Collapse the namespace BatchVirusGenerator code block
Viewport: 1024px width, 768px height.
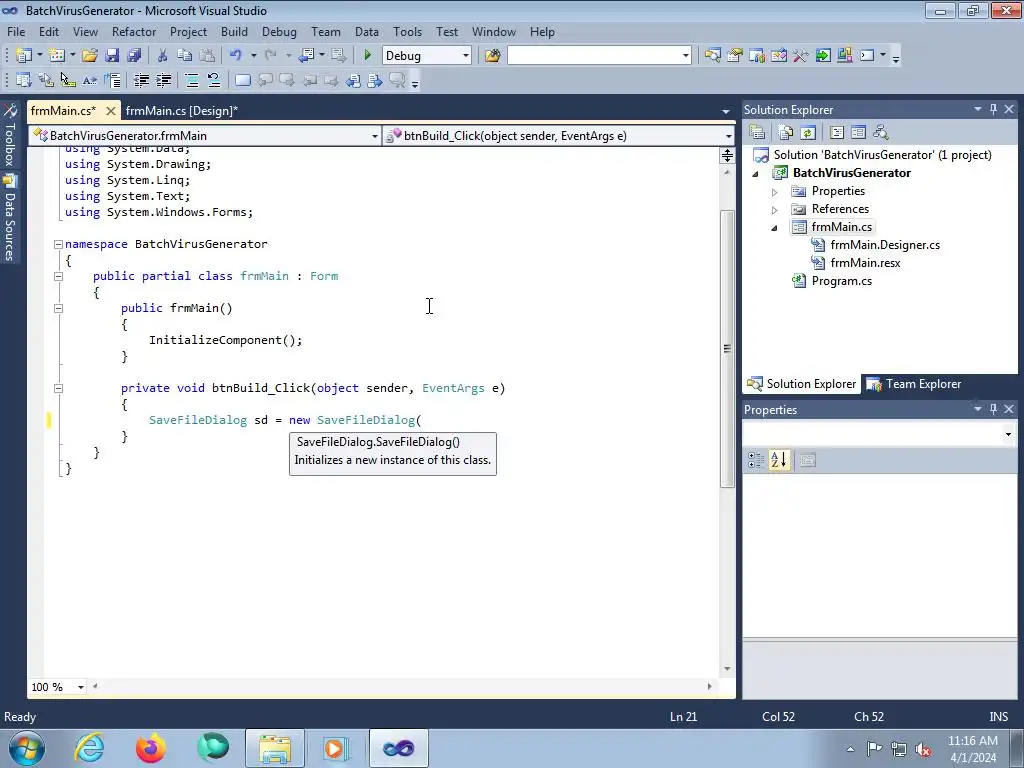[58, 244]
